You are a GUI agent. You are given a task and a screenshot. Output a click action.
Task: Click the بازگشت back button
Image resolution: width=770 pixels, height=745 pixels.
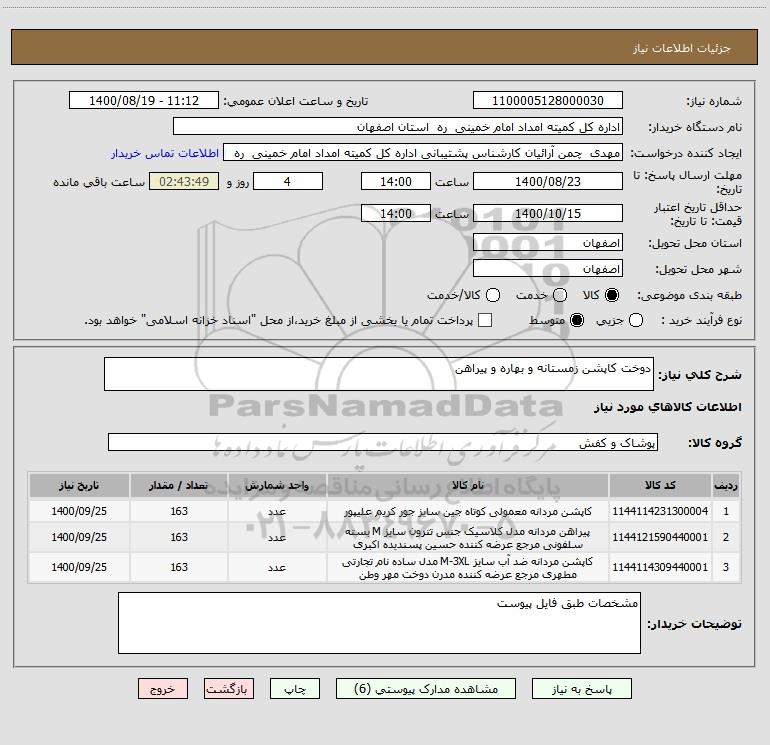click(x=229, y=689)
